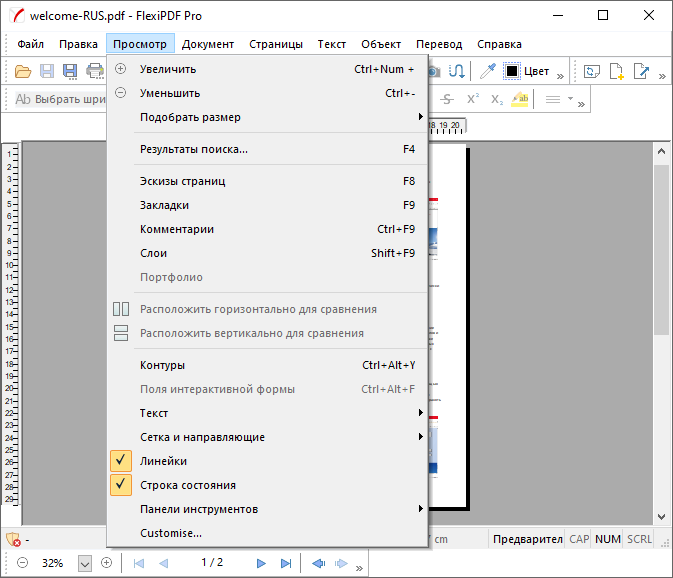Open the Страницы menu
Screen dimensions: 673x578
click(276, 44)
